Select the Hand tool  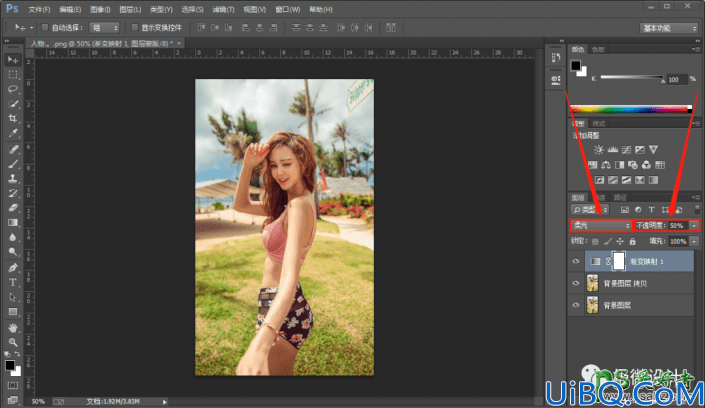(13, 328)
